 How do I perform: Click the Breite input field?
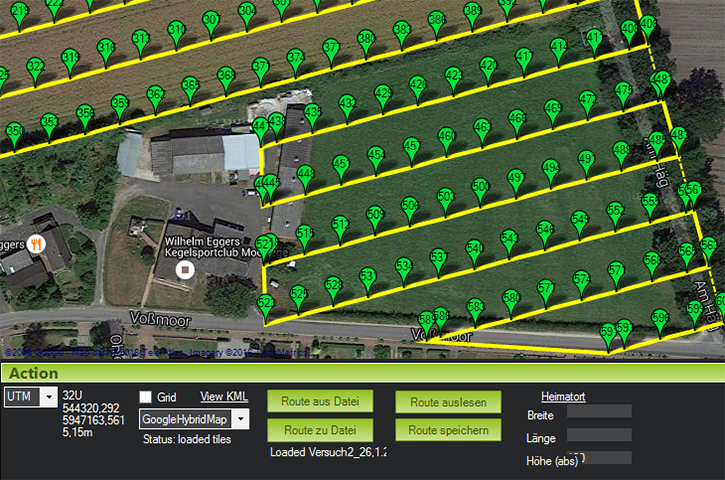click(x=598, y=413)
